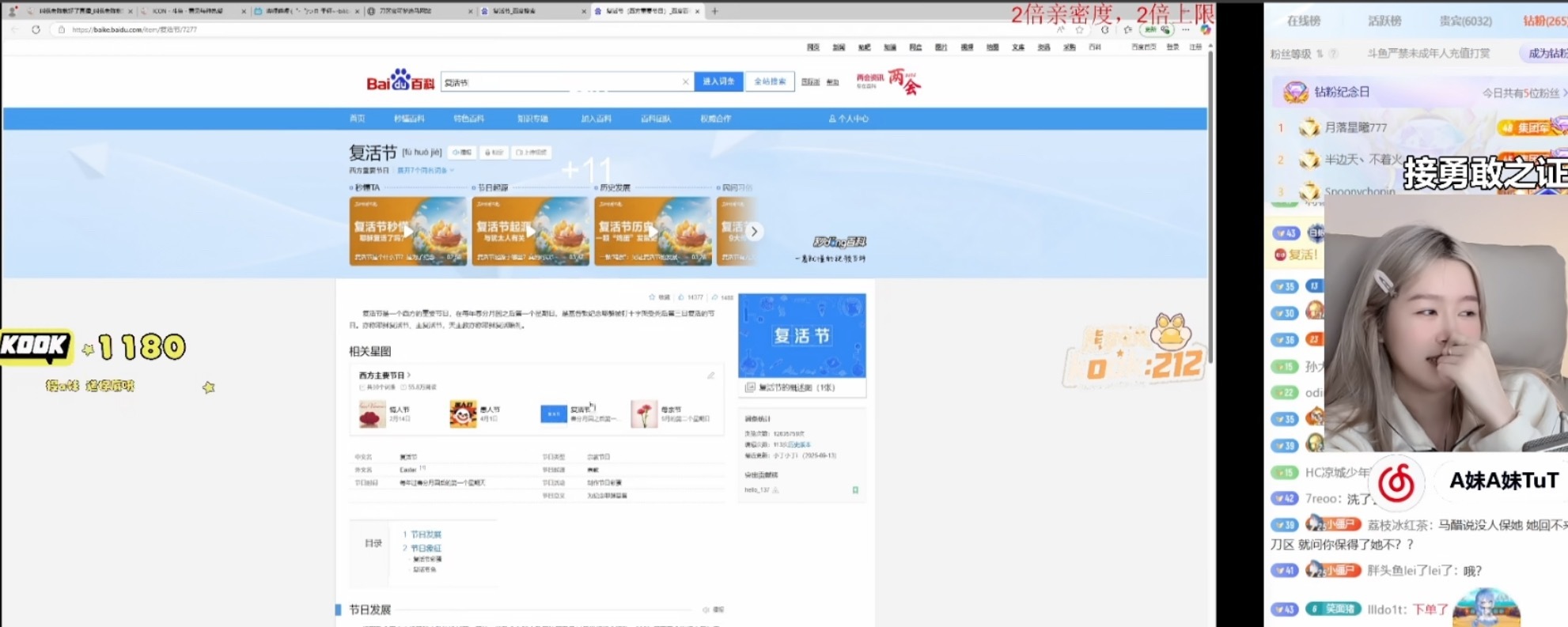Click the pencil edit icon in 相关星图
This screenshot has width=1568, height=627.
[710, 376]
